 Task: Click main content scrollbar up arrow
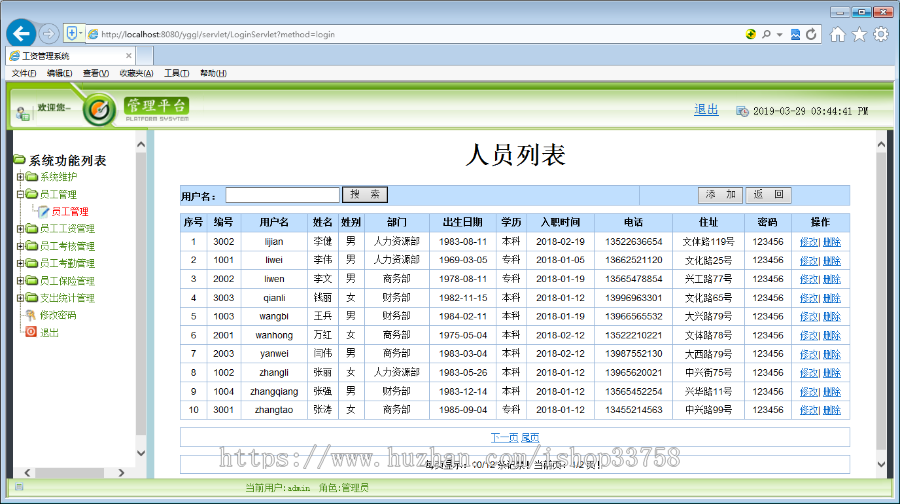click(x=882, y=145)
